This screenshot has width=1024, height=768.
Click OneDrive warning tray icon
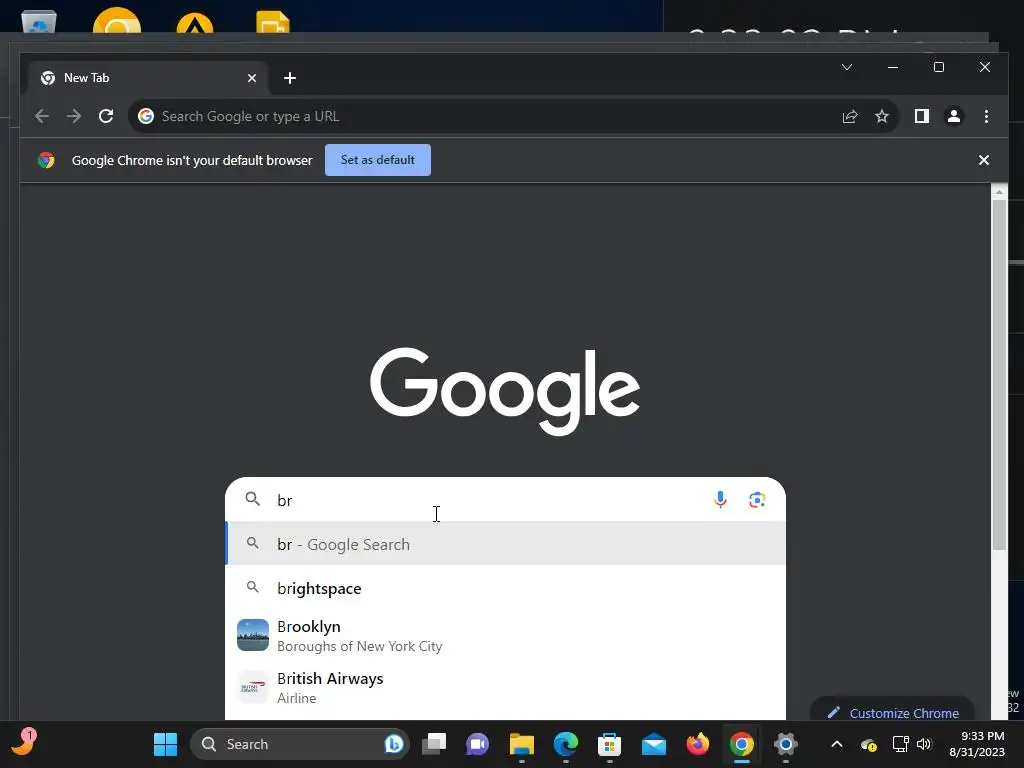click(x=869, y=744)
